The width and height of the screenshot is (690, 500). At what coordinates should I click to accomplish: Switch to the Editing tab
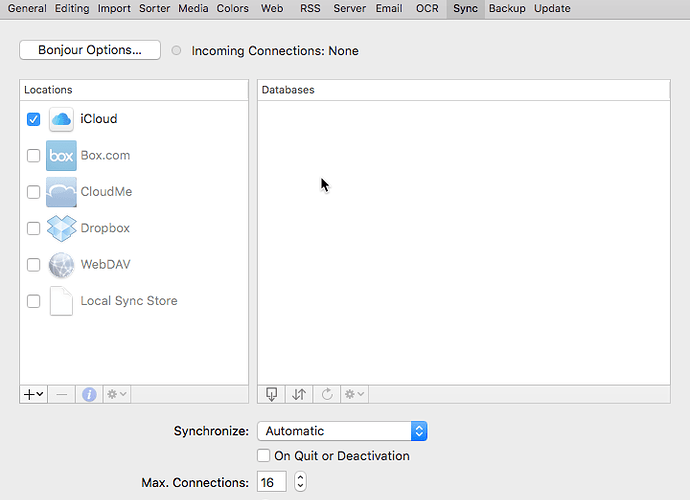point(72,8)
